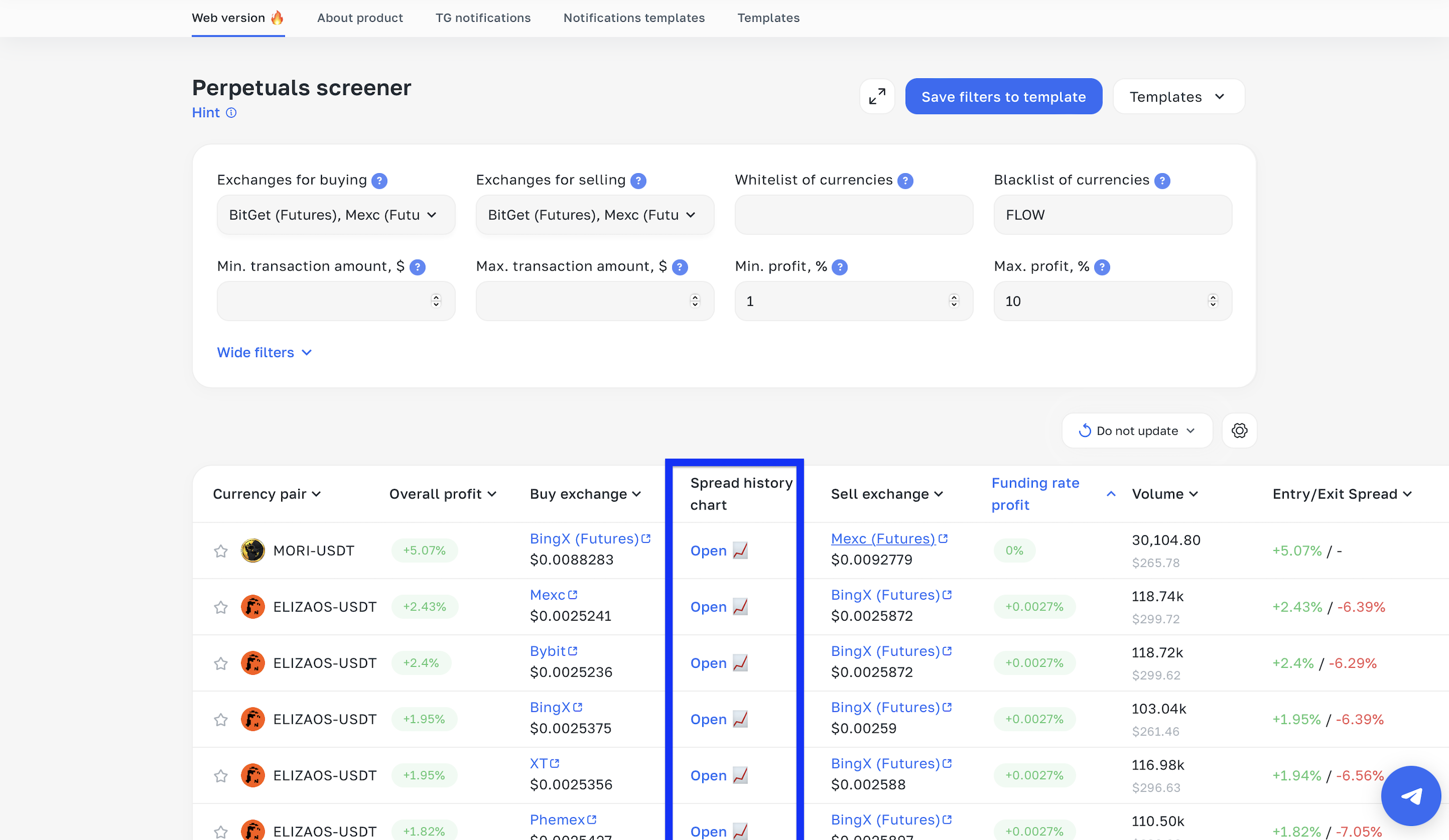Click the Hint info icon
Screen dimensions: 1449x840
pos(231,113)
